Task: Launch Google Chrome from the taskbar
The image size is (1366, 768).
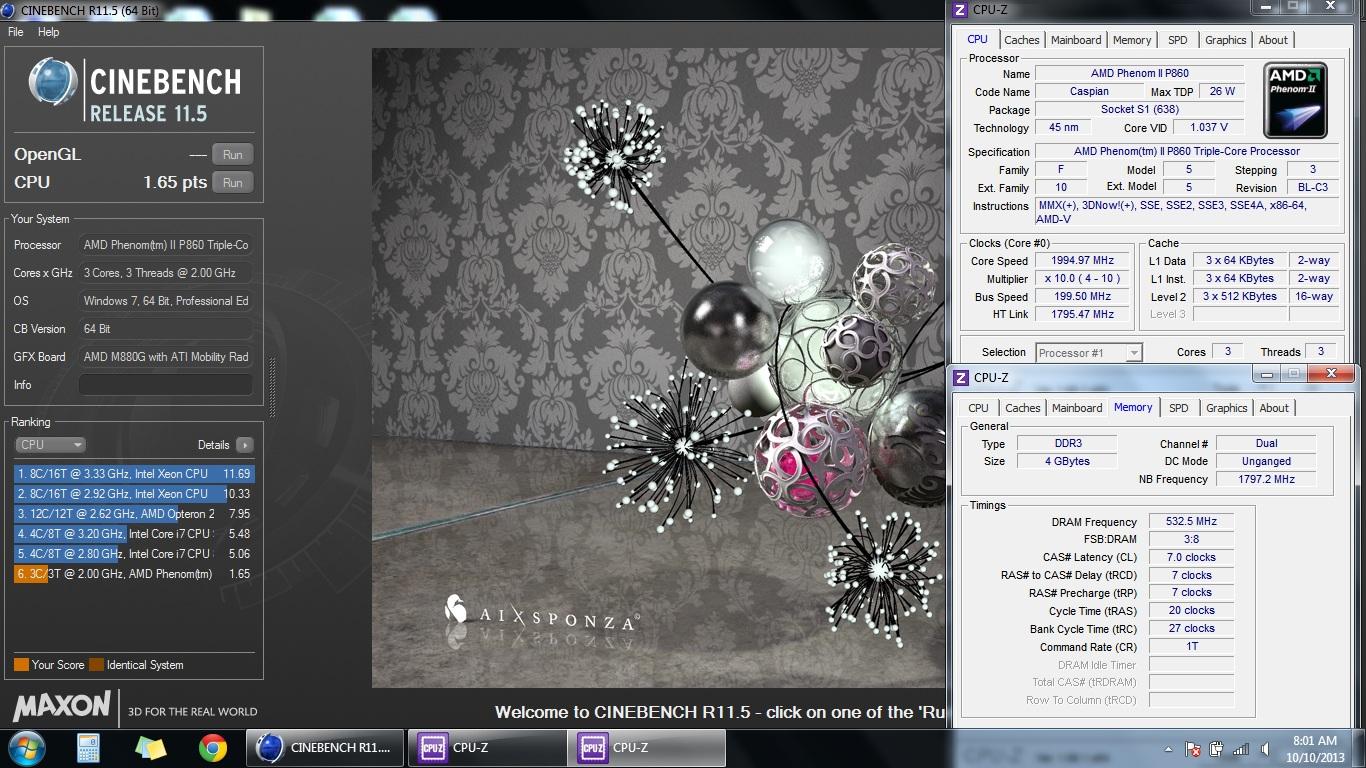Action: (212, 748)
